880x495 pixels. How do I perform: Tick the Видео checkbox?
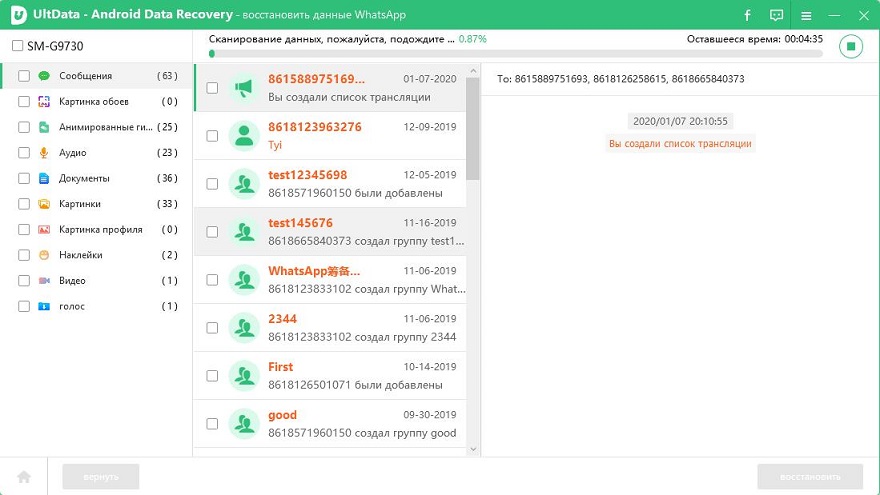point(24,281)
